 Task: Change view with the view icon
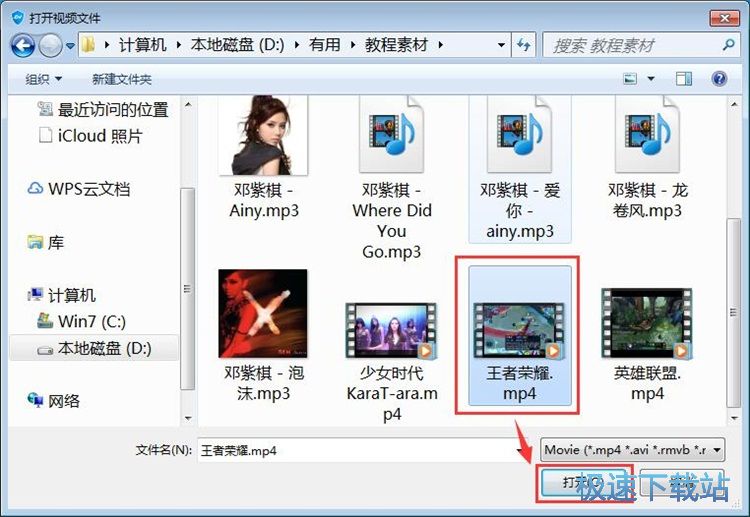tap(630, 78)
